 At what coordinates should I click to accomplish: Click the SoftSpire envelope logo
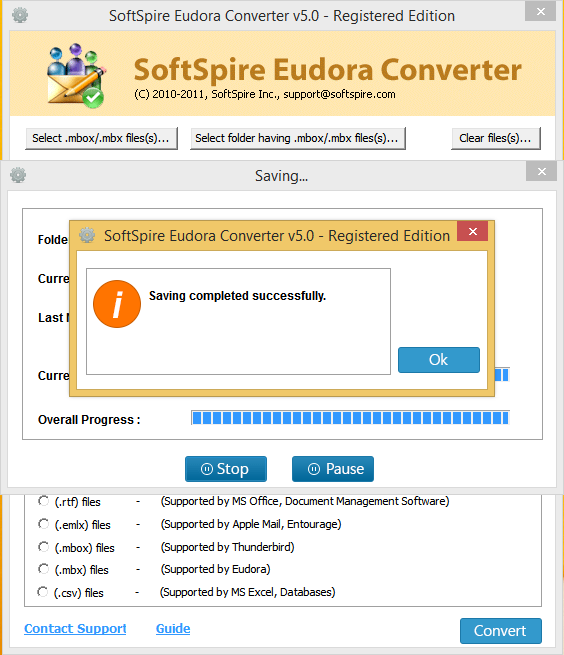pos(76,75)
